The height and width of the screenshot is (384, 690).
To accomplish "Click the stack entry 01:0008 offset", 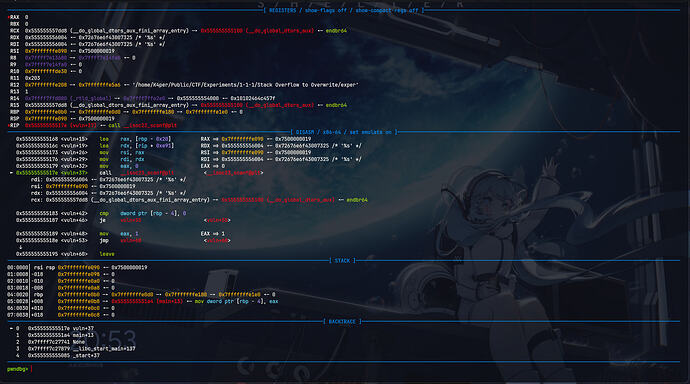I will 17,274.
